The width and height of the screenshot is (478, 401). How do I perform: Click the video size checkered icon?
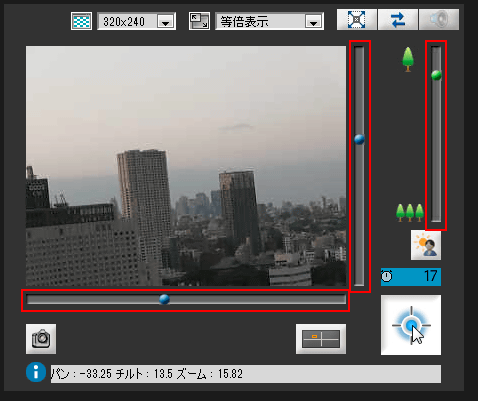[x=81, y=21]
